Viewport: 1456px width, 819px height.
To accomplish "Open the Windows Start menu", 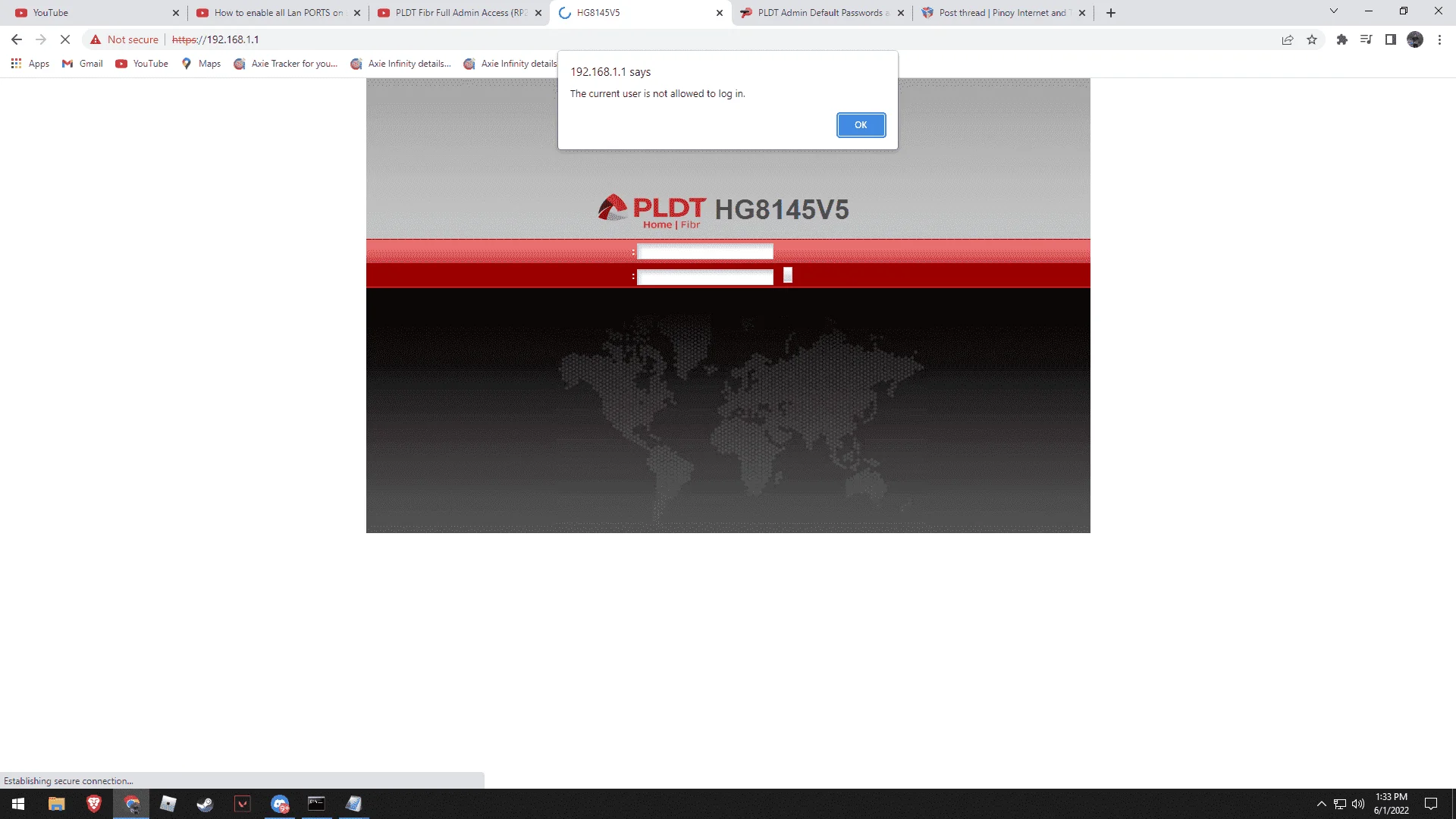I will (x=18, y=804).
